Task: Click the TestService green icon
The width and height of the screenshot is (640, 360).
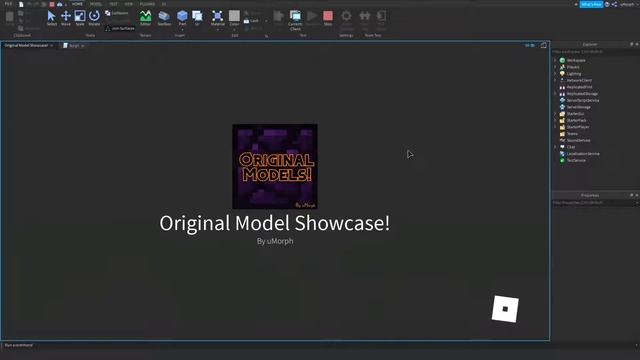Action: pos(562,160)
